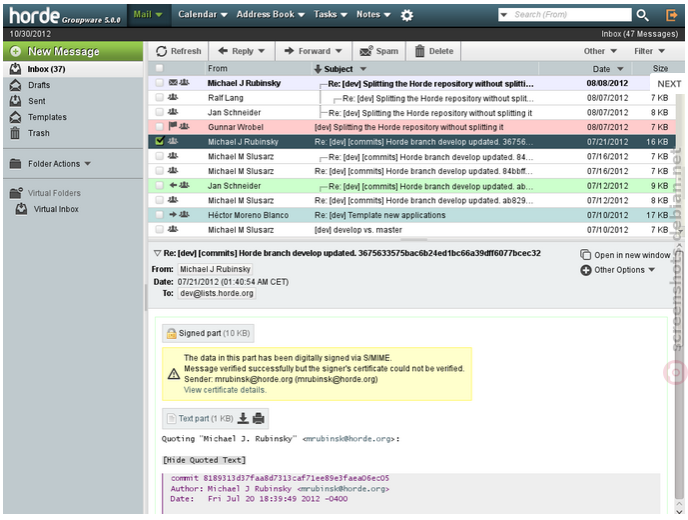Click the Signed part (10 KB) label
Screen dimensions: 688x520
(x=214, y=333)
